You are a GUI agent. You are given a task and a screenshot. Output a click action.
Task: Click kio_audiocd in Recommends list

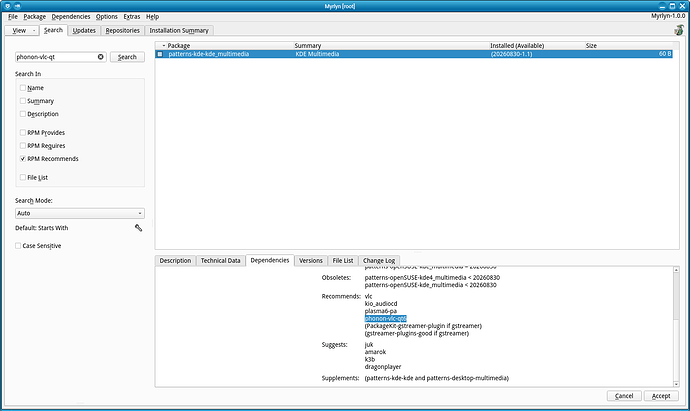coord(381,304)
